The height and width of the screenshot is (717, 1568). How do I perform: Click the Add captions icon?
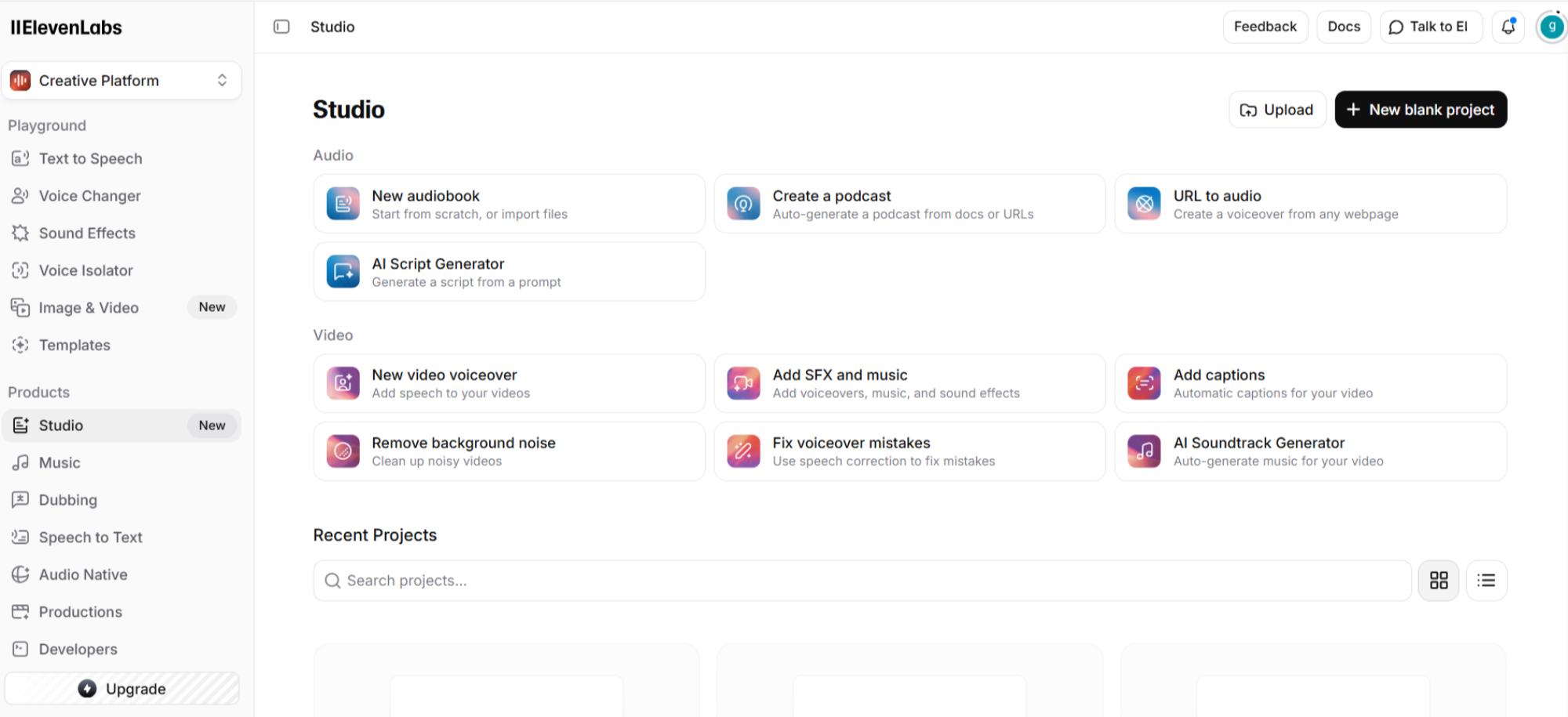pyautogui.click(x=1144, y=383)
